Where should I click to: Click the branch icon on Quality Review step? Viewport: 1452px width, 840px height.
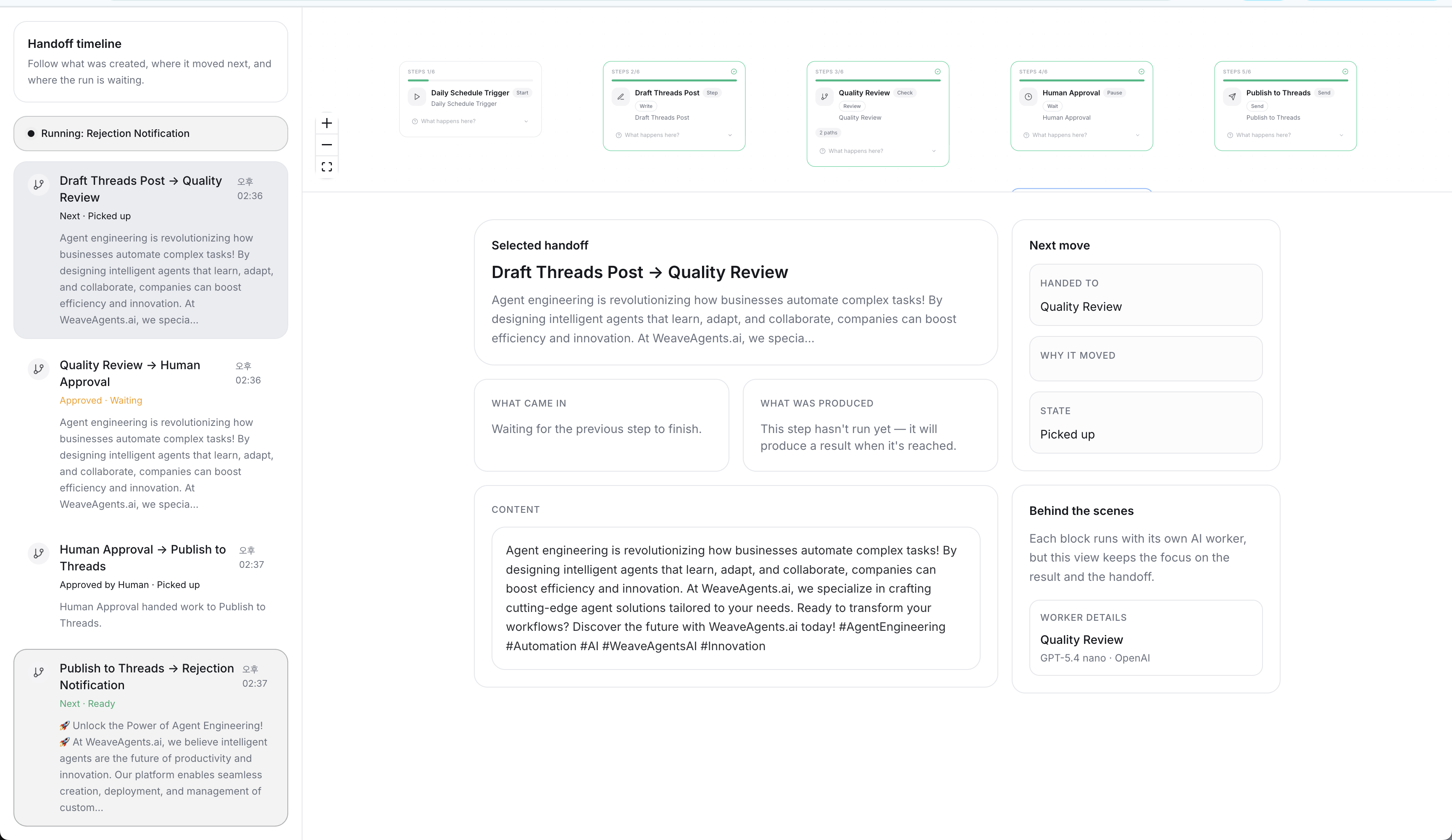825,97
